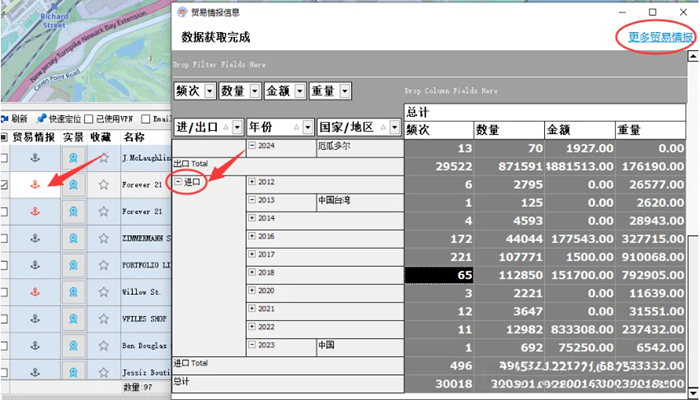Collapse the 进口 tree node

pyautogui.click(x=179, y=182)
